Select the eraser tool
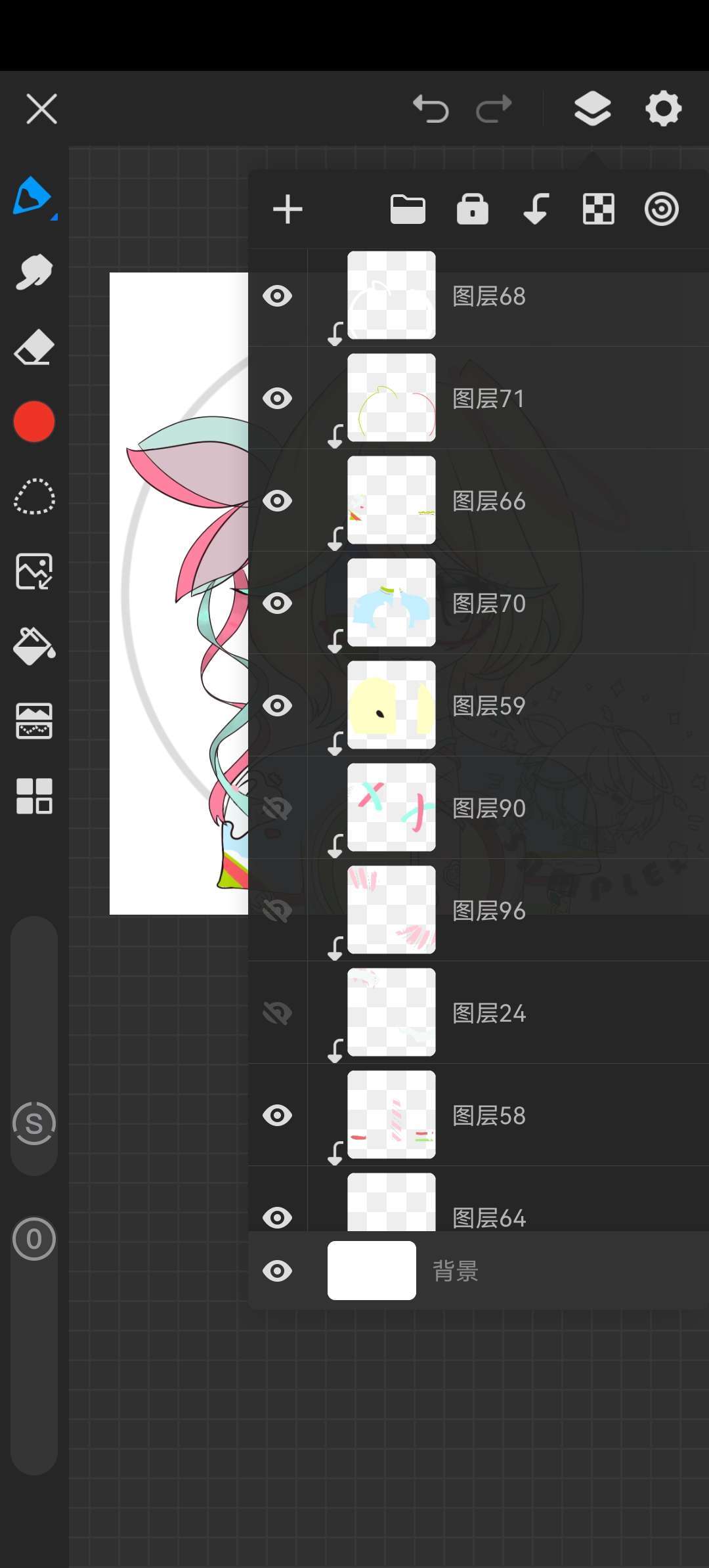This screenshot has width=709, height=1568. pos(33,347)
